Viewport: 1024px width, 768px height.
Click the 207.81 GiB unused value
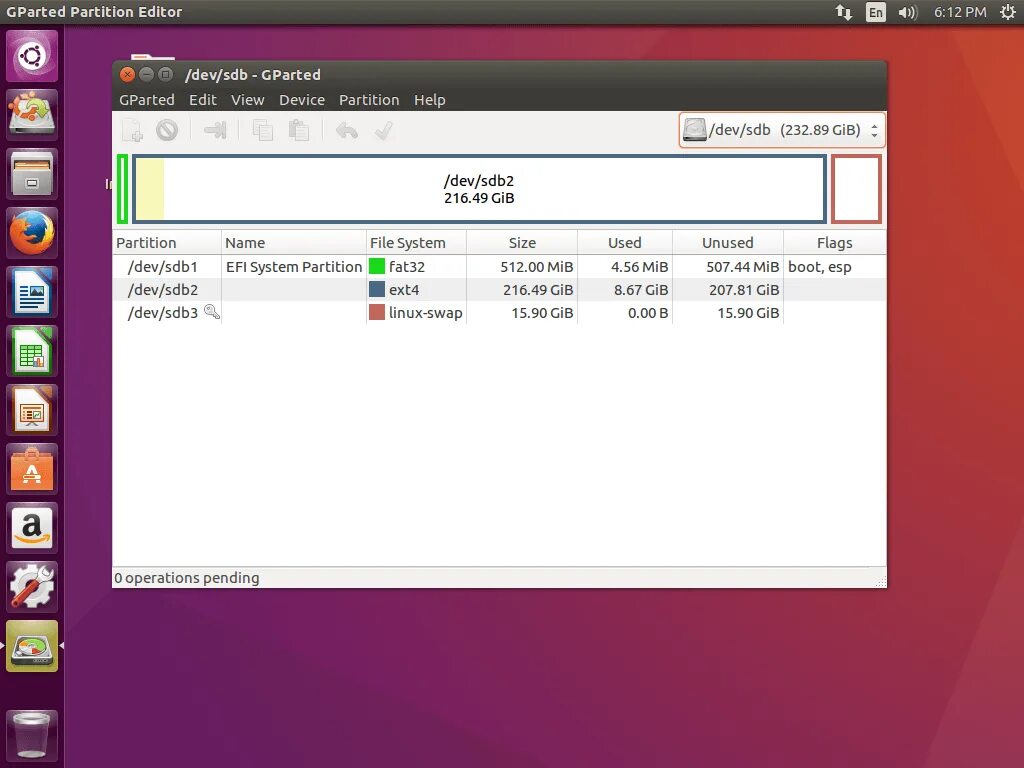(x=744, y=289)
